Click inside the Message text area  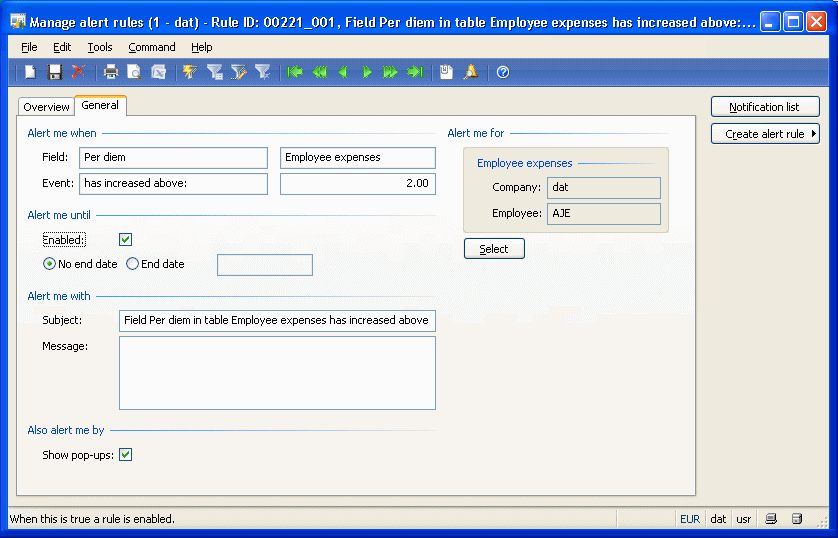tap(277, 373)
